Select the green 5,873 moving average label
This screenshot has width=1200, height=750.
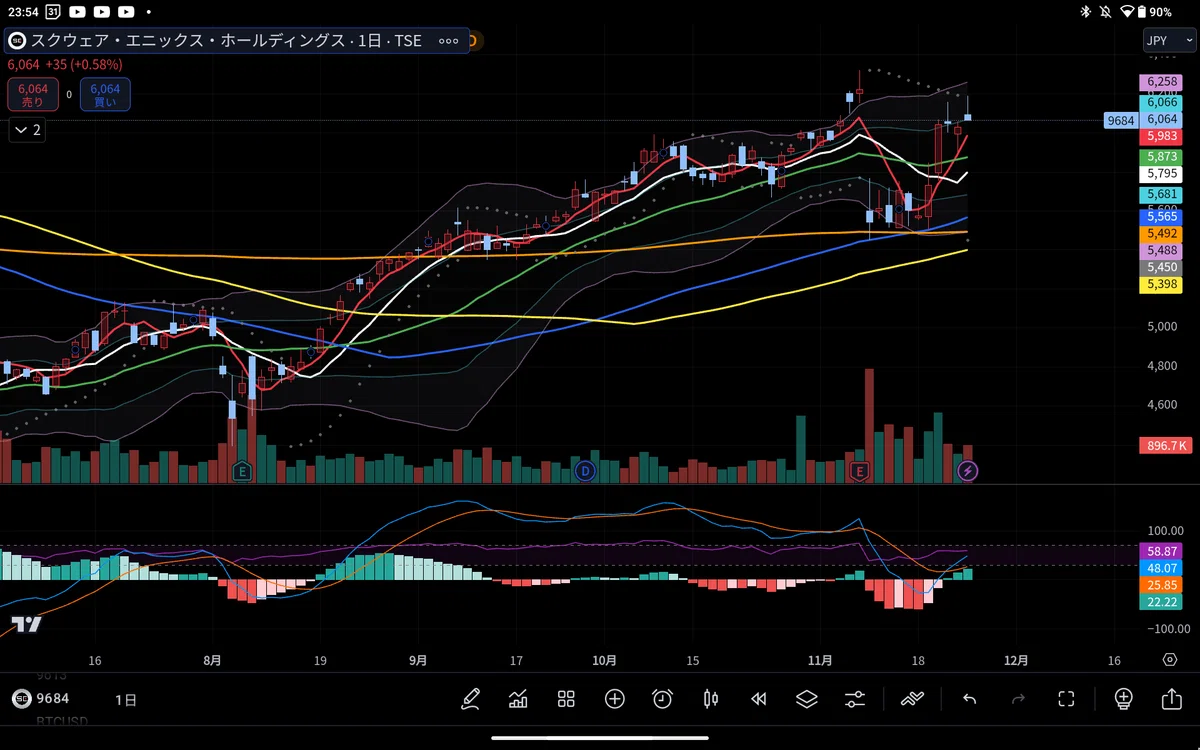(x=1162, y=157)
